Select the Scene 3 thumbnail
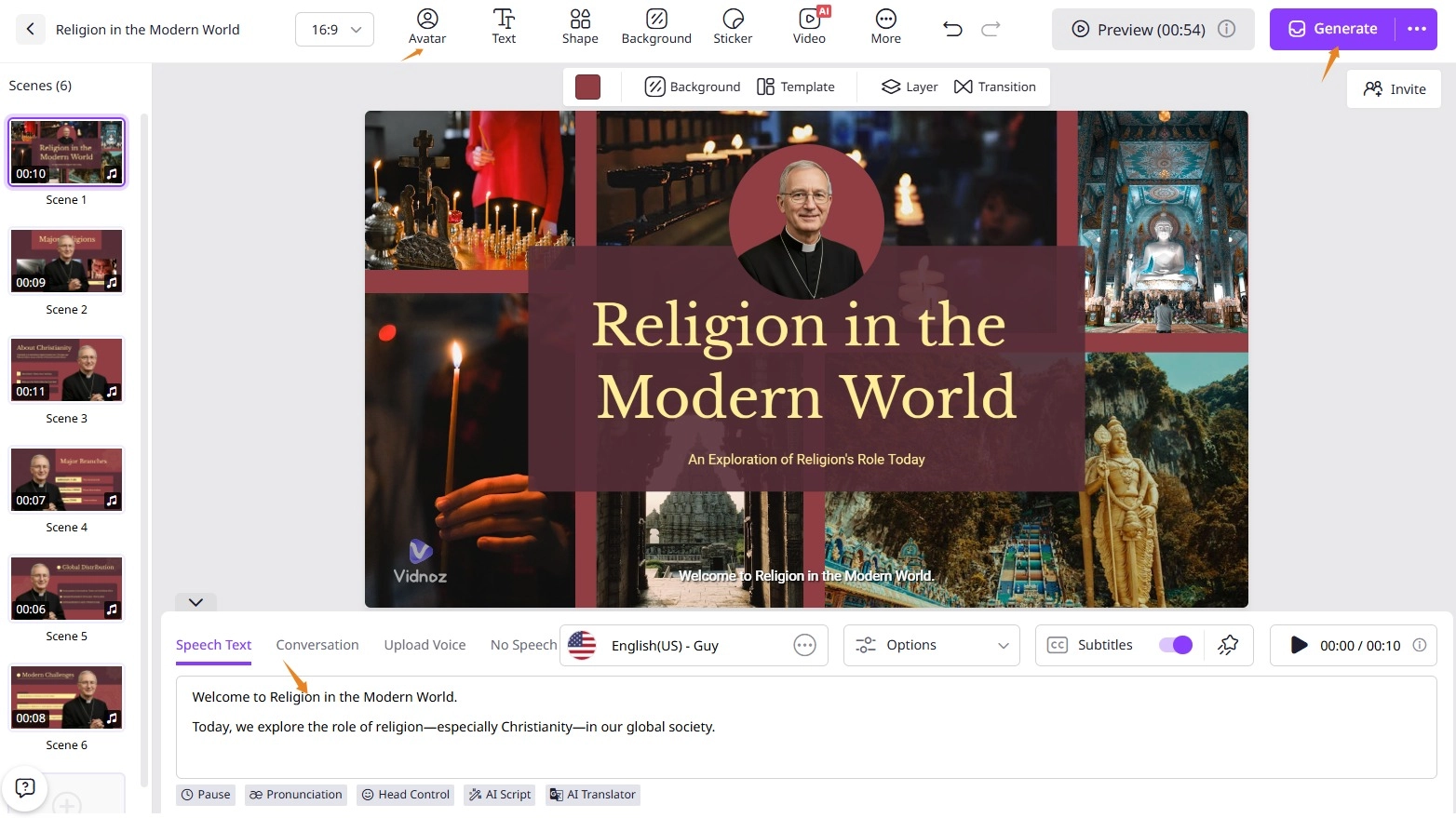Viewport: 1456px width, 818px height. (66, 369)
